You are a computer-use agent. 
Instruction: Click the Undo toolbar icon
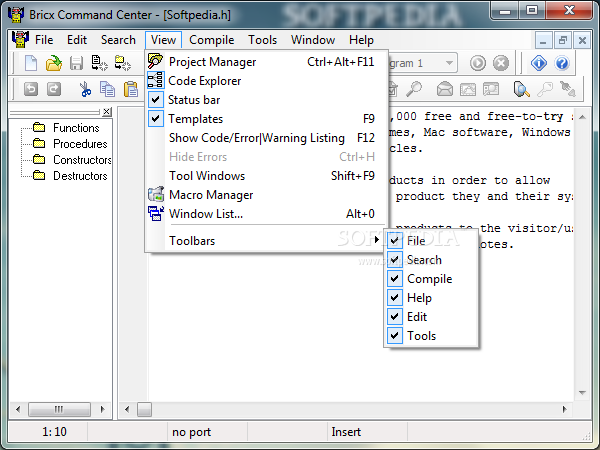31,89
